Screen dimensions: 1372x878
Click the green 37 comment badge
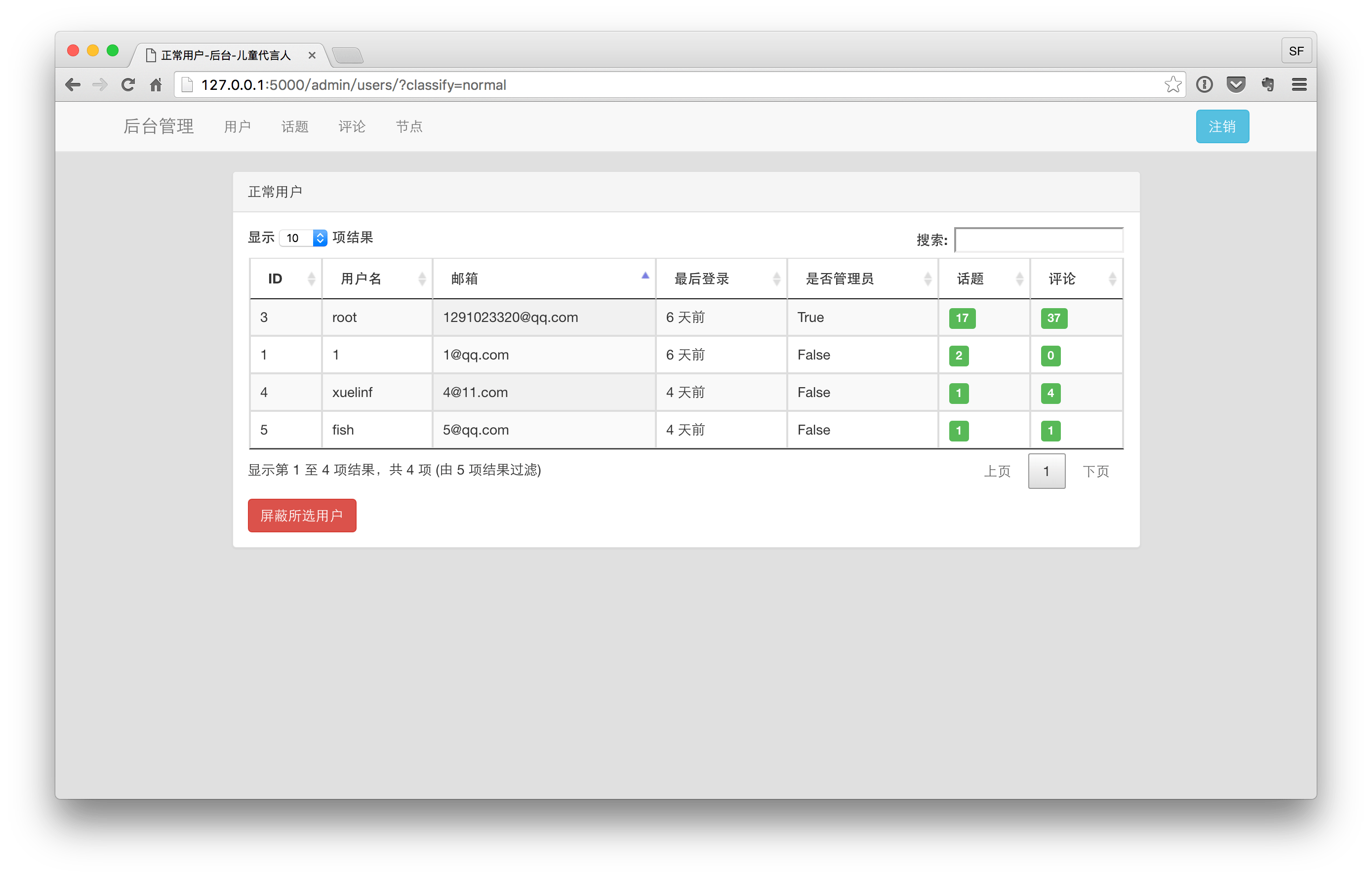(x=1053, y=318)
